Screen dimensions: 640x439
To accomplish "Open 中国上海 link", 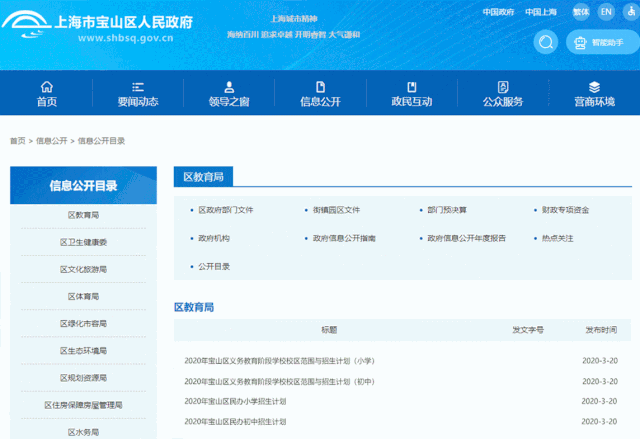I will pyautogui.click(x=541, y=12).
